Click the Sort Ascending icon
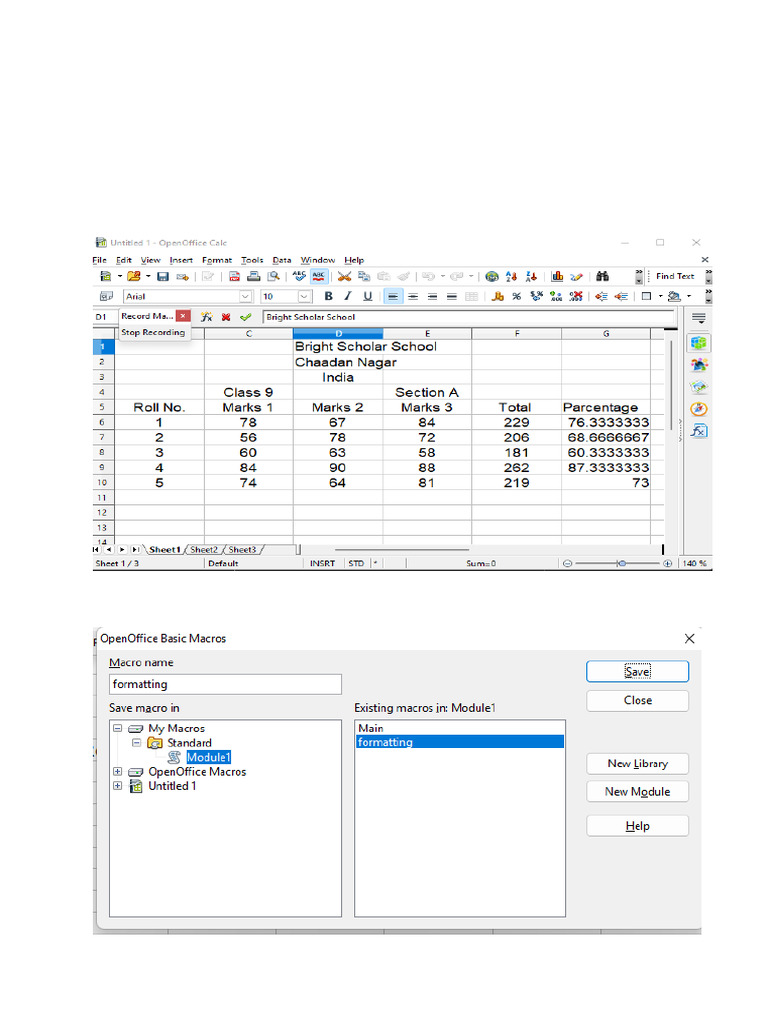Viewport: 768px width, 1024px height. click(x=511, y=276)
